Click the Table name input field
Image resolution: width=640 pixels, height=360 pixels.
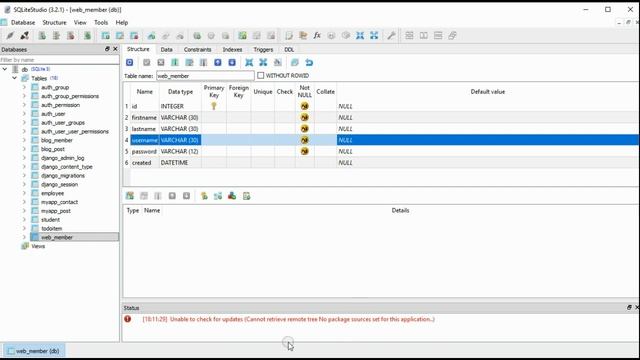205,76
